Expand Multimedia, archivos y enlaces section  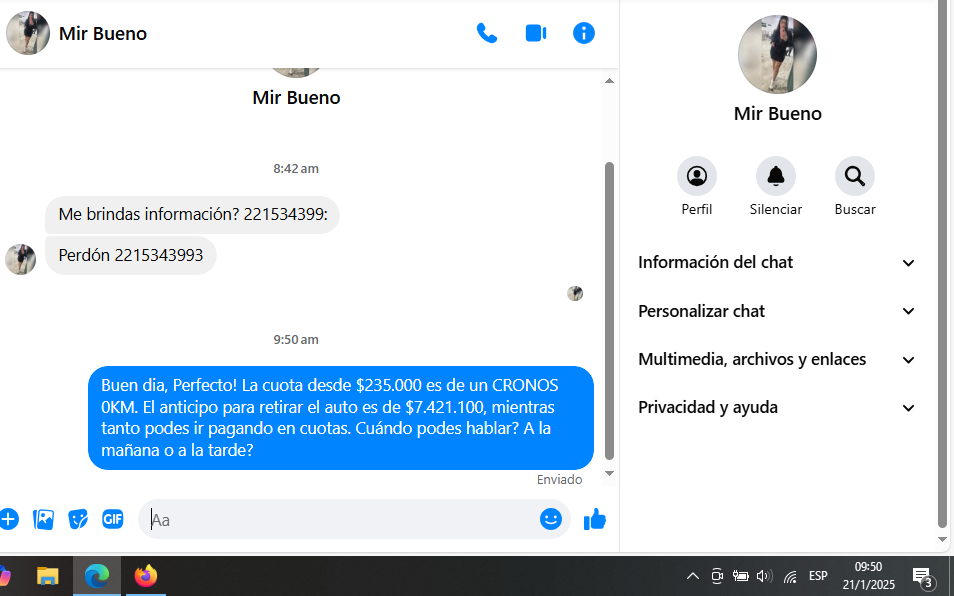click(x=777, y=359)
